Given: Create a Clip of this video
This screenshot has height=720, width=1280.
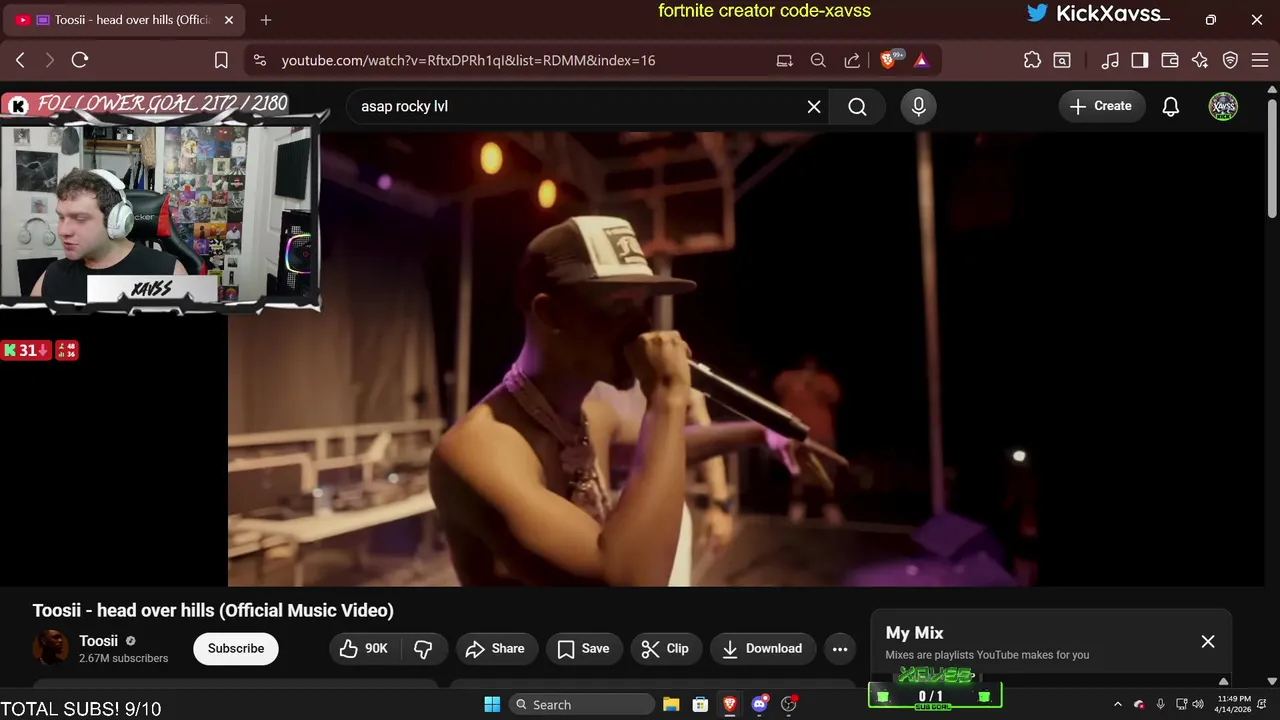Looking at the screenshot, I should (x=666, y=648).
